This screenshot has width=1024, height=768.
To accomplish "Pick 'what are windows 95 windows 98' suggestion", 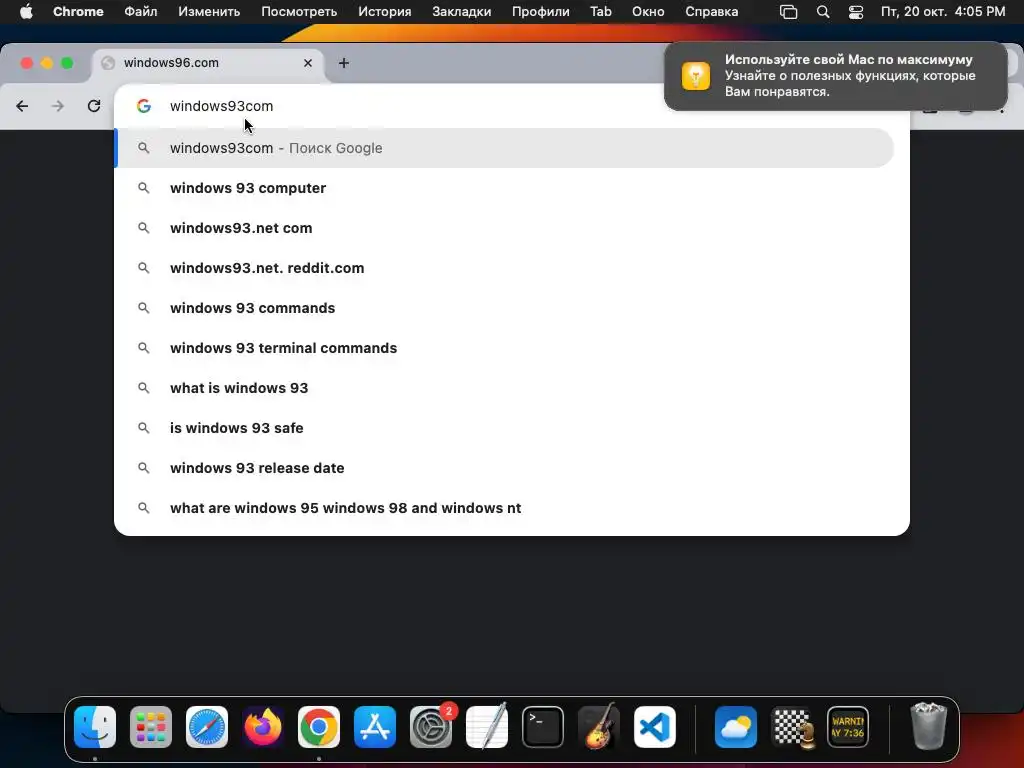I will (x=504, y=508).
